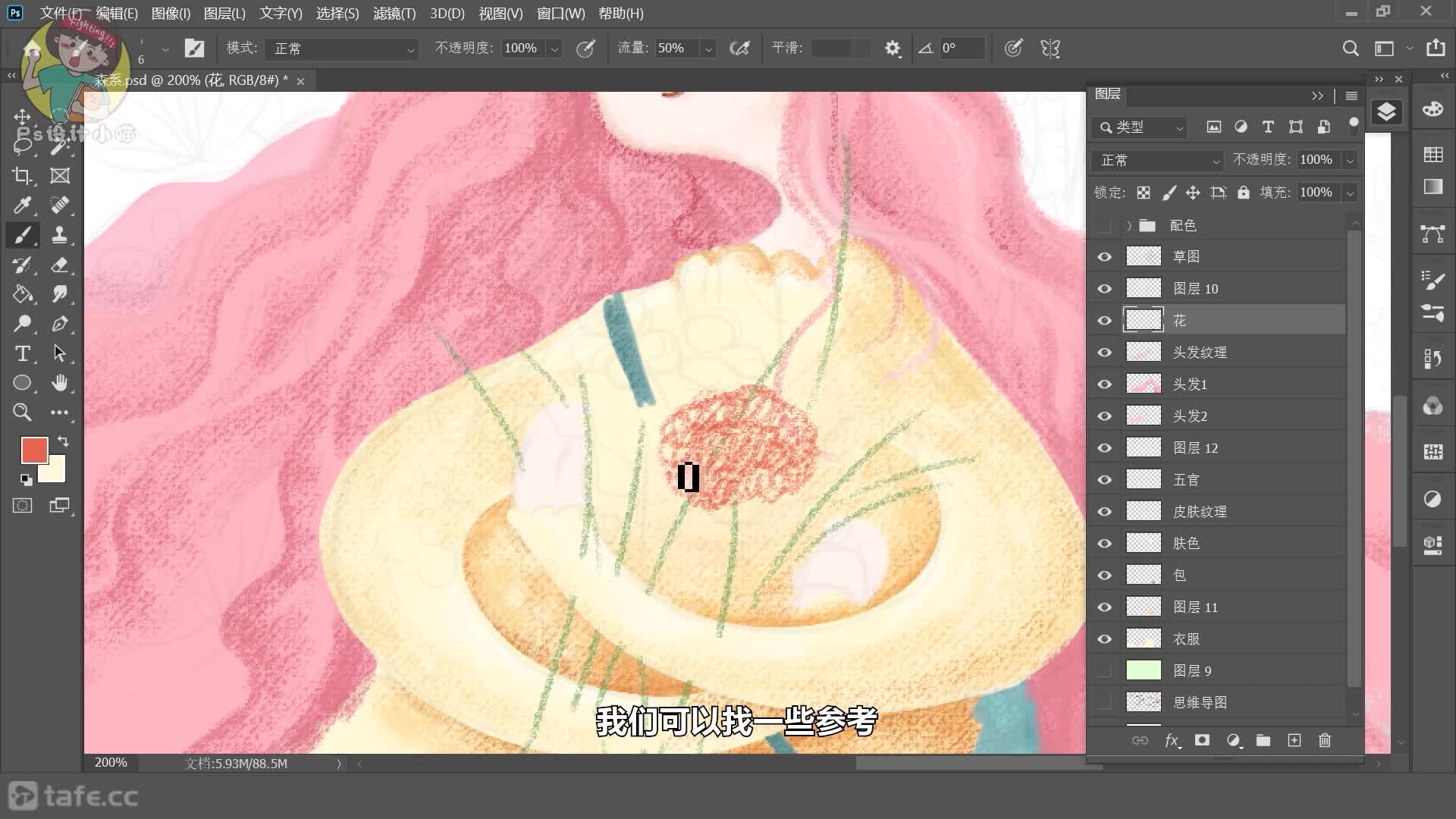Open layer fill dropdown arrow
Screen dimensions: 1456x819
[x=1350, y=193]
